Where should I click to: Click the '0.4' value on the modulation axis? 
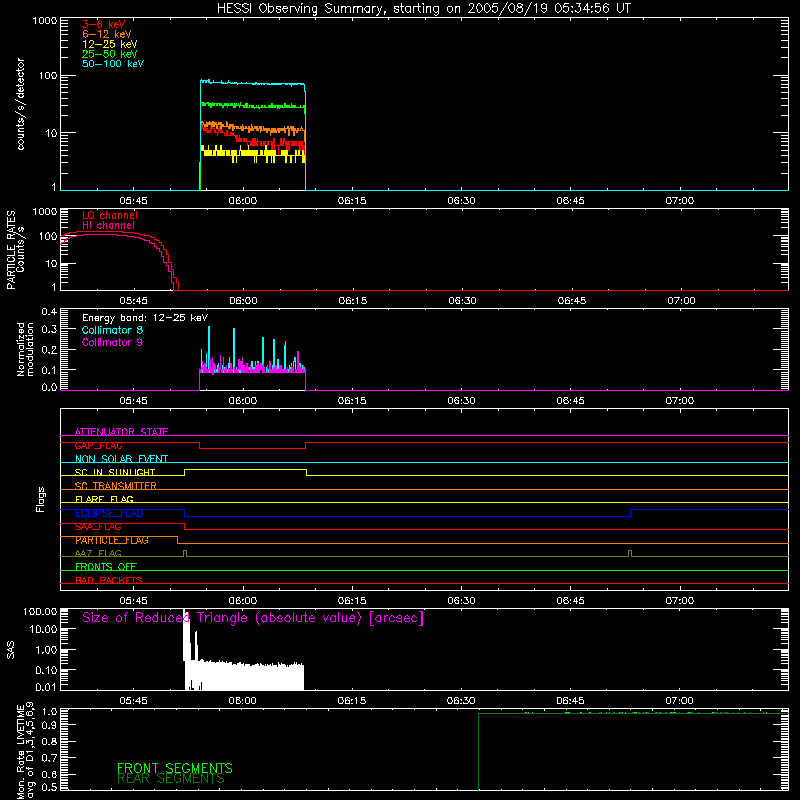49,312
